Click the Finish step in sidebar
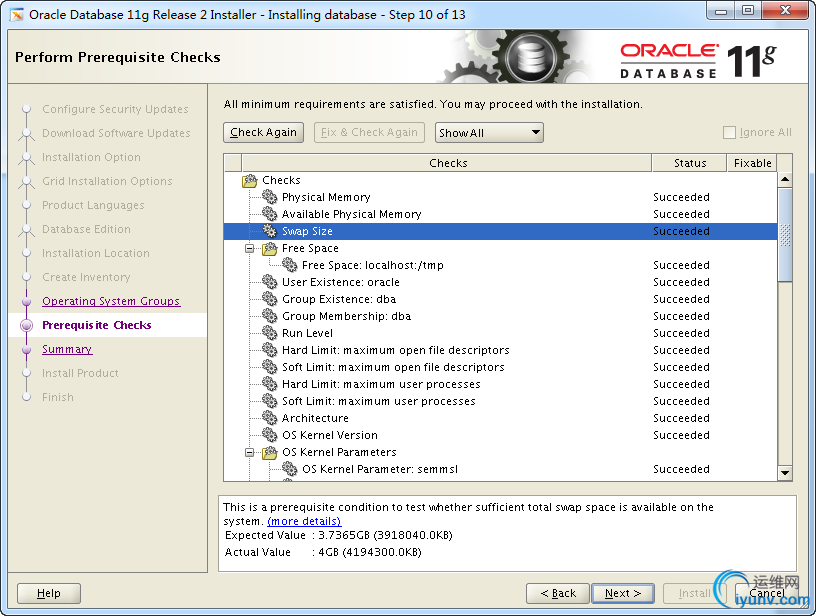Viewport: 816px width, 616px height. pyautogui.click(x=58, y=397)
